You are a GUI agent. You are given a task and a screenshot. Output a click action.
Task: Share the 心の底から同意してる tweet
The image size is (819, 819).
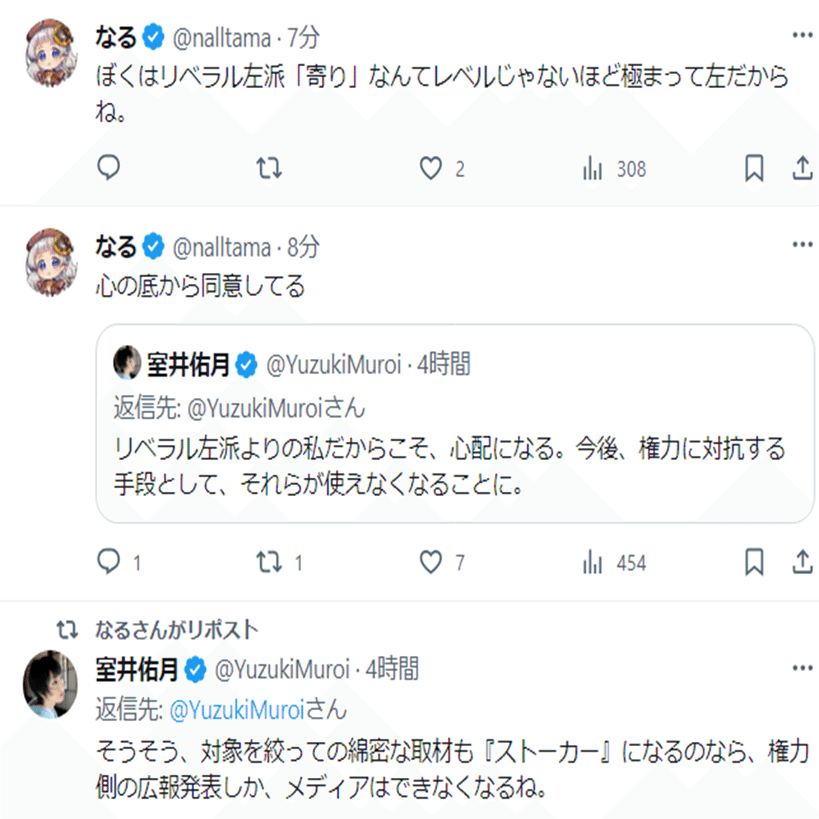(x=802, y=562)
